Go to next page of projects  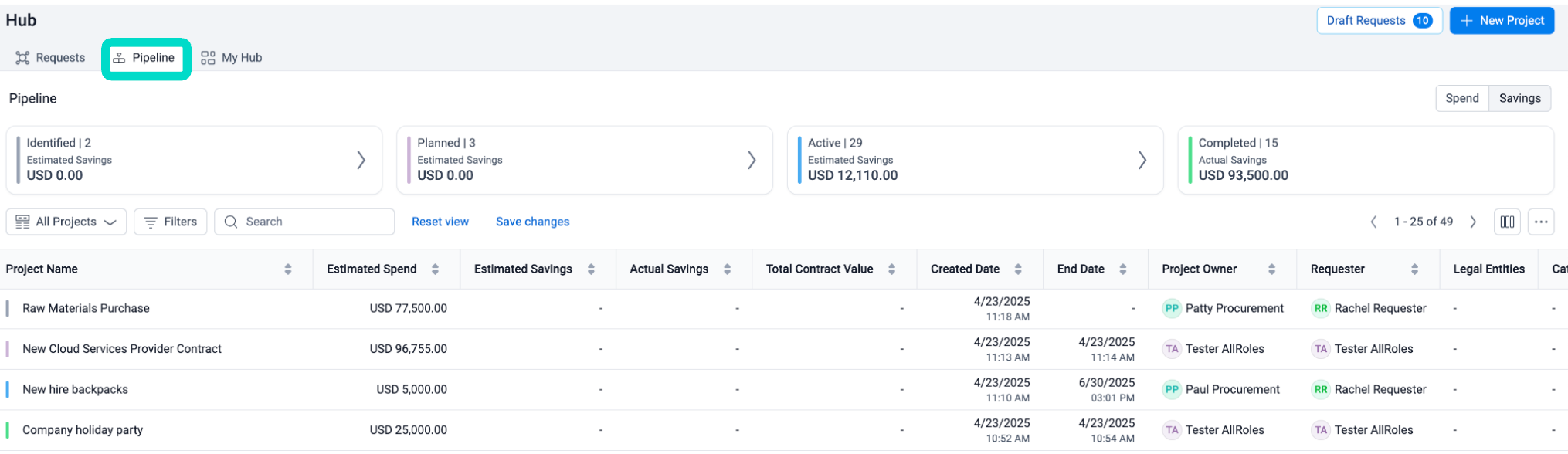pyautogui.click(x=1473, y=222)
